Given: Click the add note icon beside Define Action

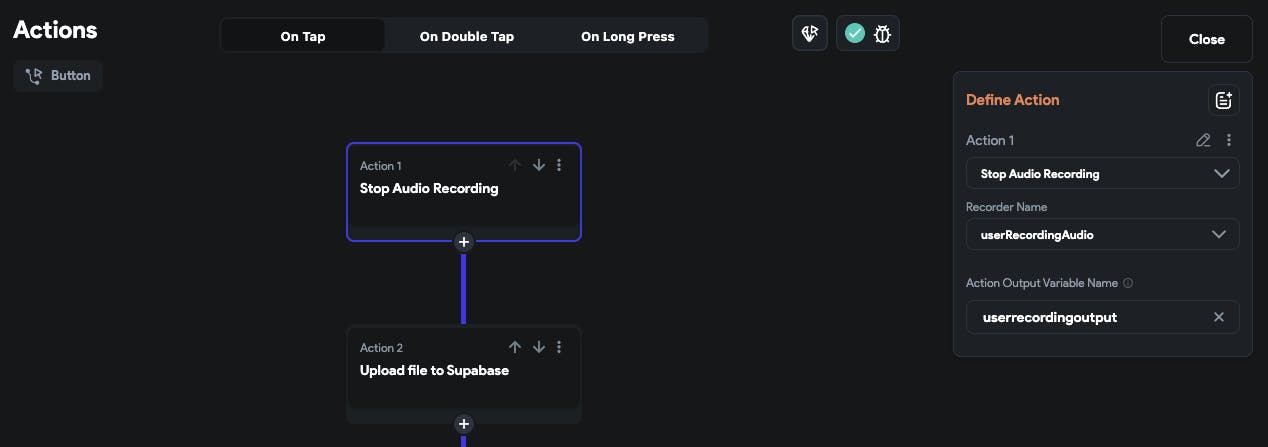Looking at the screenshot, I should [x=1224, y=100].
